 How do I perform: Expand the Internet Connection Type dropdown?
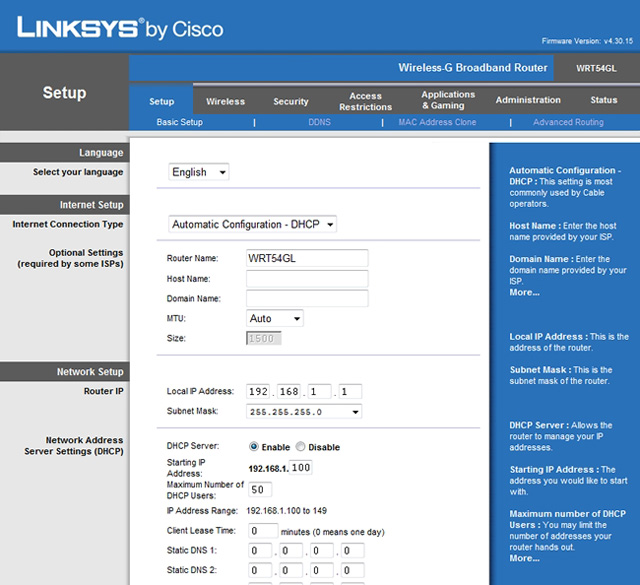pyautogui.click(x=252, y=225)
